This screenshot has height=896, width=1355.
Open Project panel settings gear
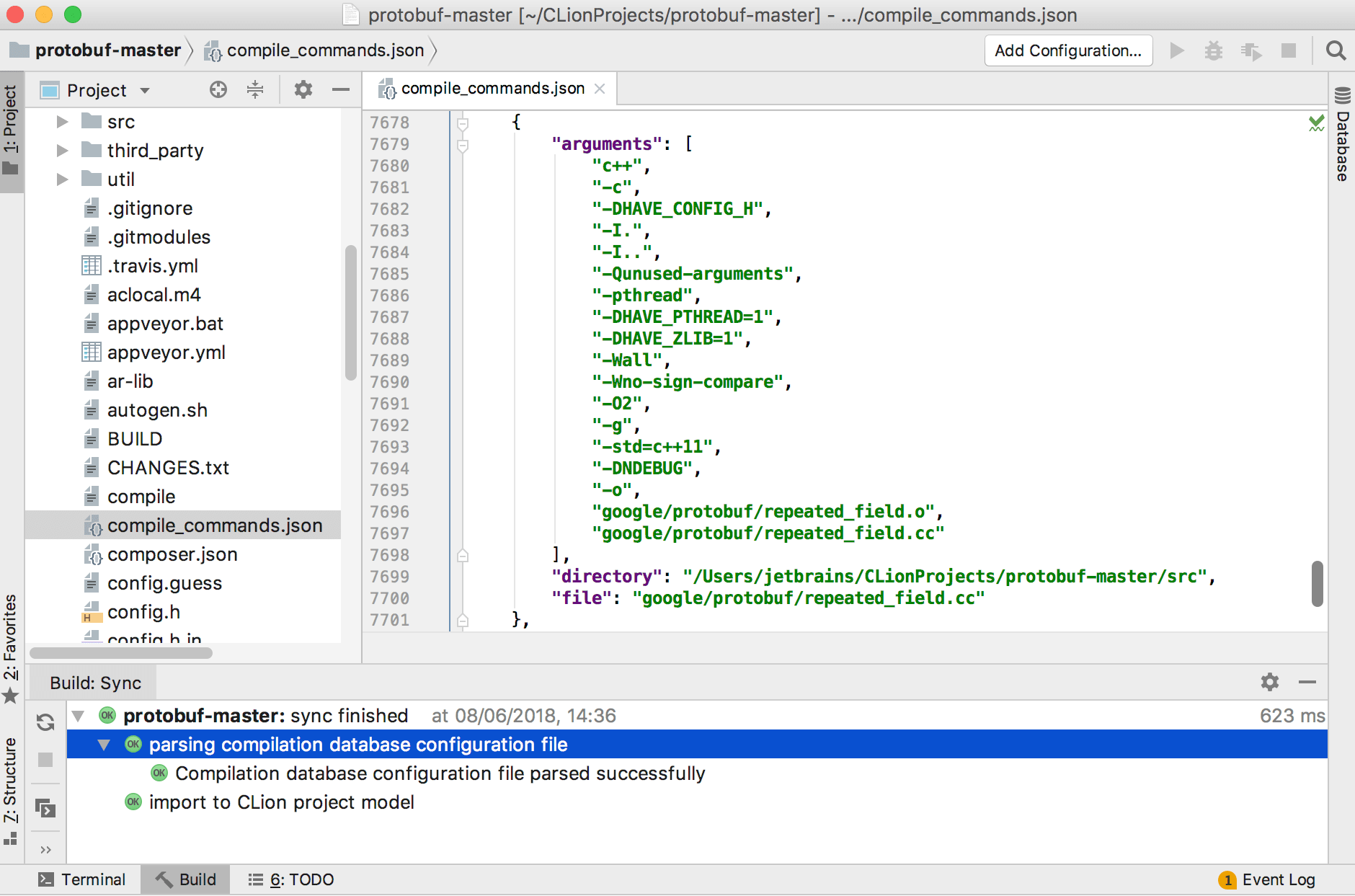click(303, 89)
